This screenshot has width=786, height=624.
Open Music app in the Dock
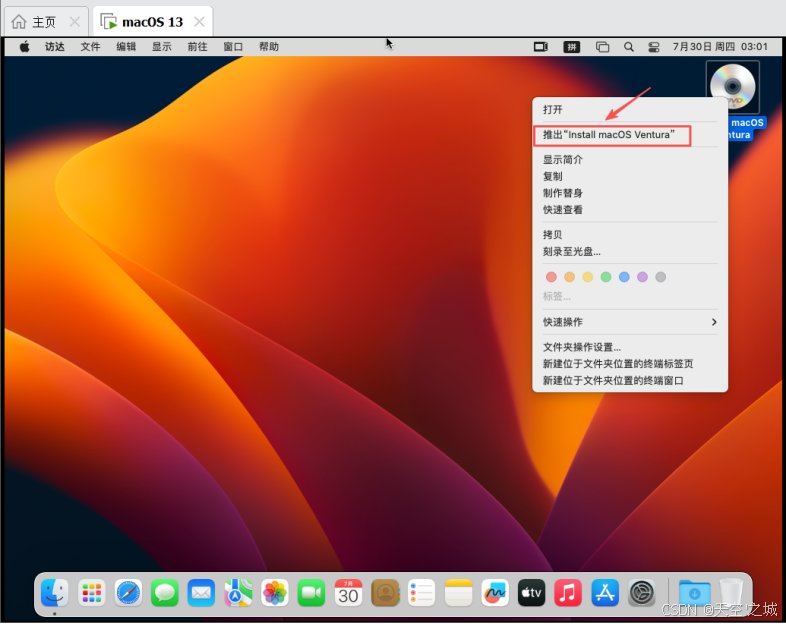568,593
